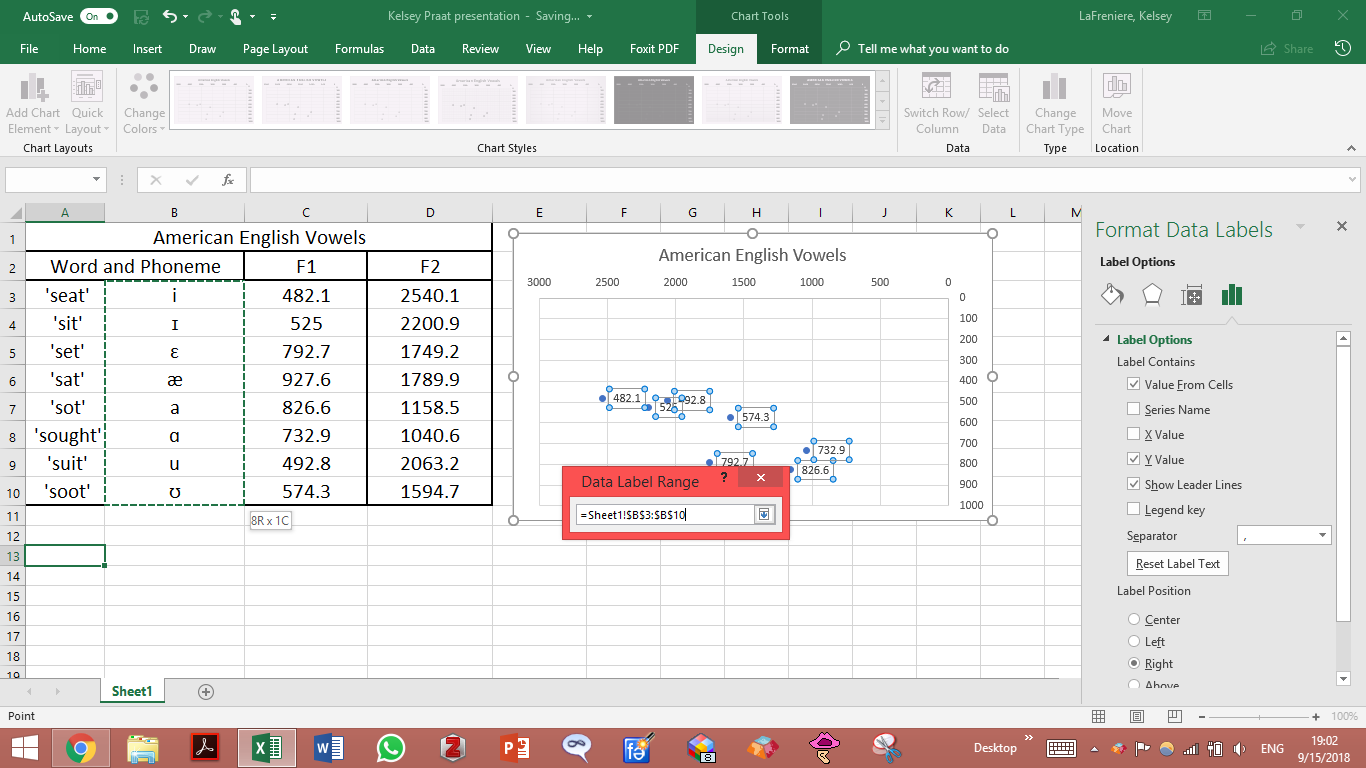The image size is (1366, 768).
Task: Click collapse button in Data Label Range dialog
Action: (x=764, y=514)
